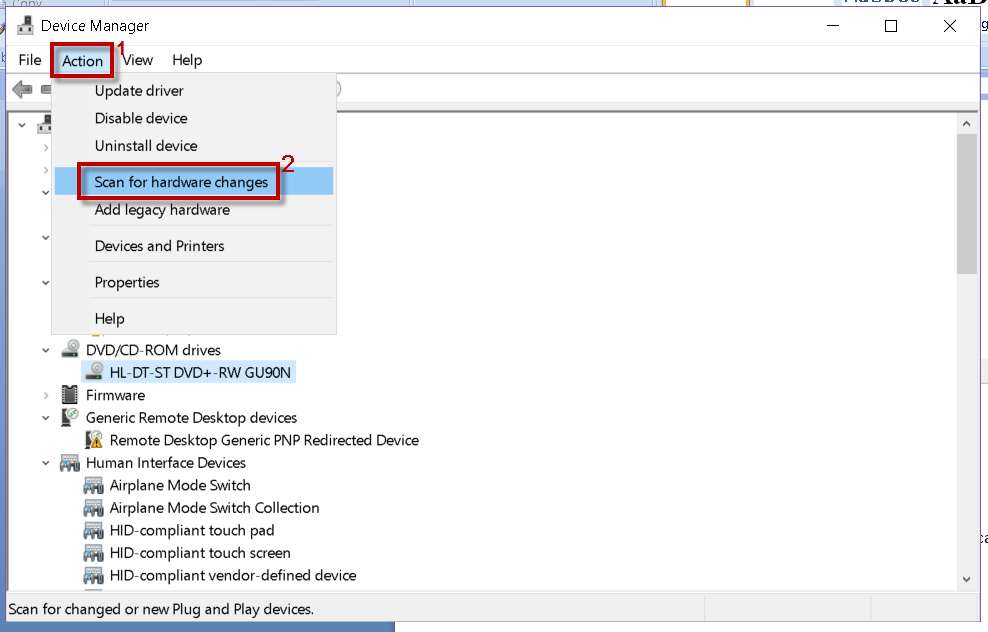Screen dimensions: 988x632
Task: Select the Airplane Mode Switch Collection entry
Action: tap(214, 508)
